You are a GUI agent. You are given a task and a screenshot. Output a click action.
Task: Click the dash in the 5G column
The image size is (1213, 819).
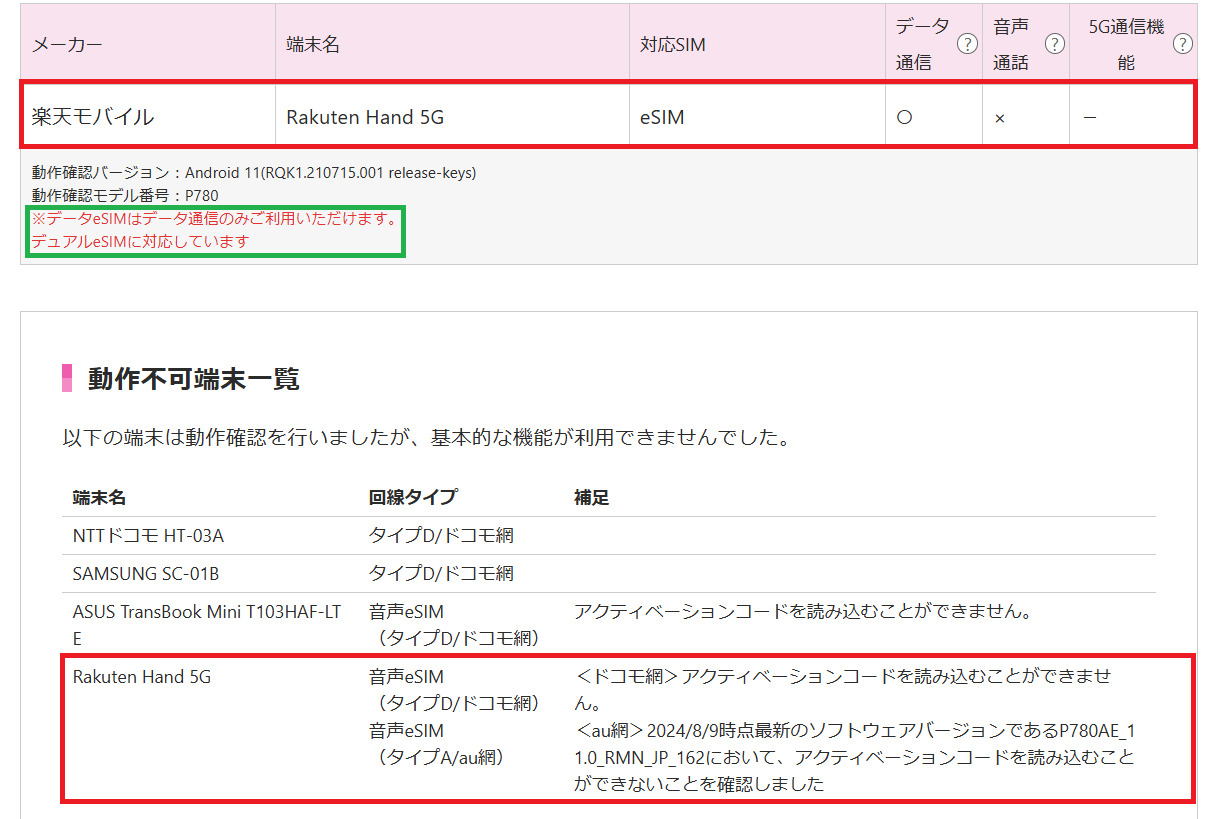(1089, 117)
